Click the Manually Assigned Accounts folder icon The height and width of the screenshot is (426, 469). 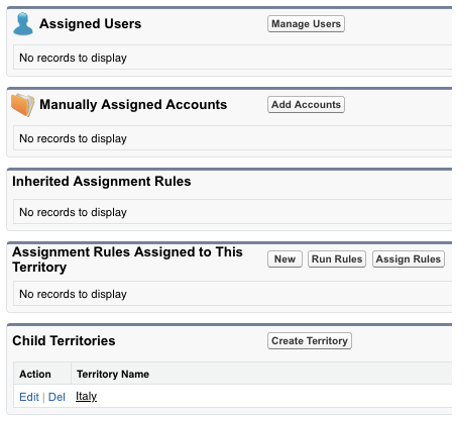(x=23, y=105)
